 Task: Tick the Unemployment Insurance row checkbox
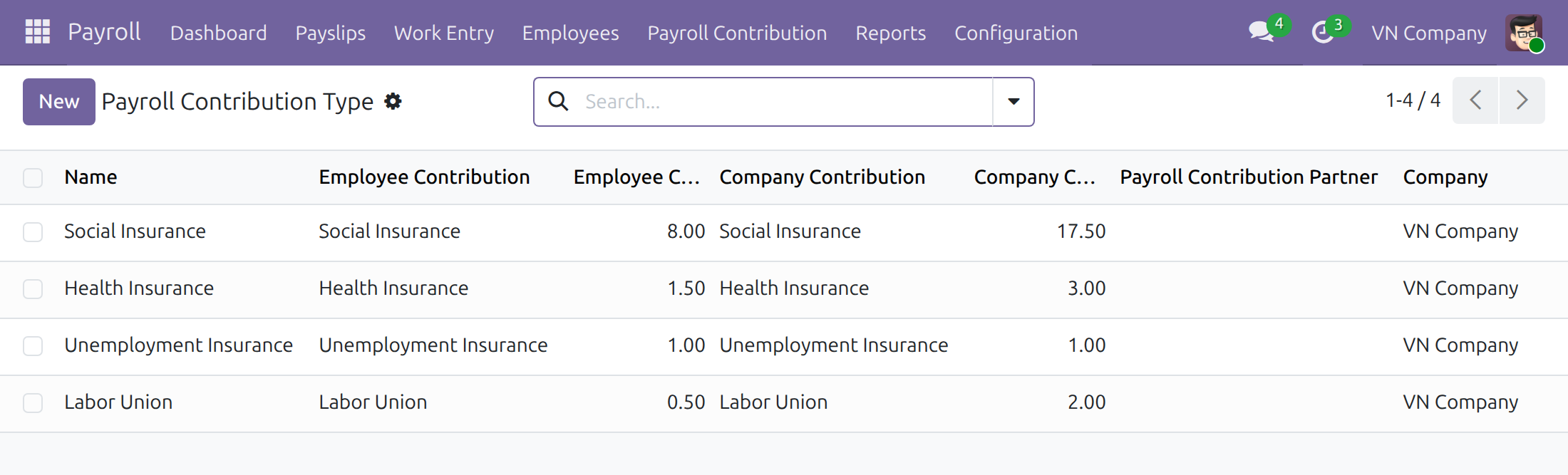33,346
